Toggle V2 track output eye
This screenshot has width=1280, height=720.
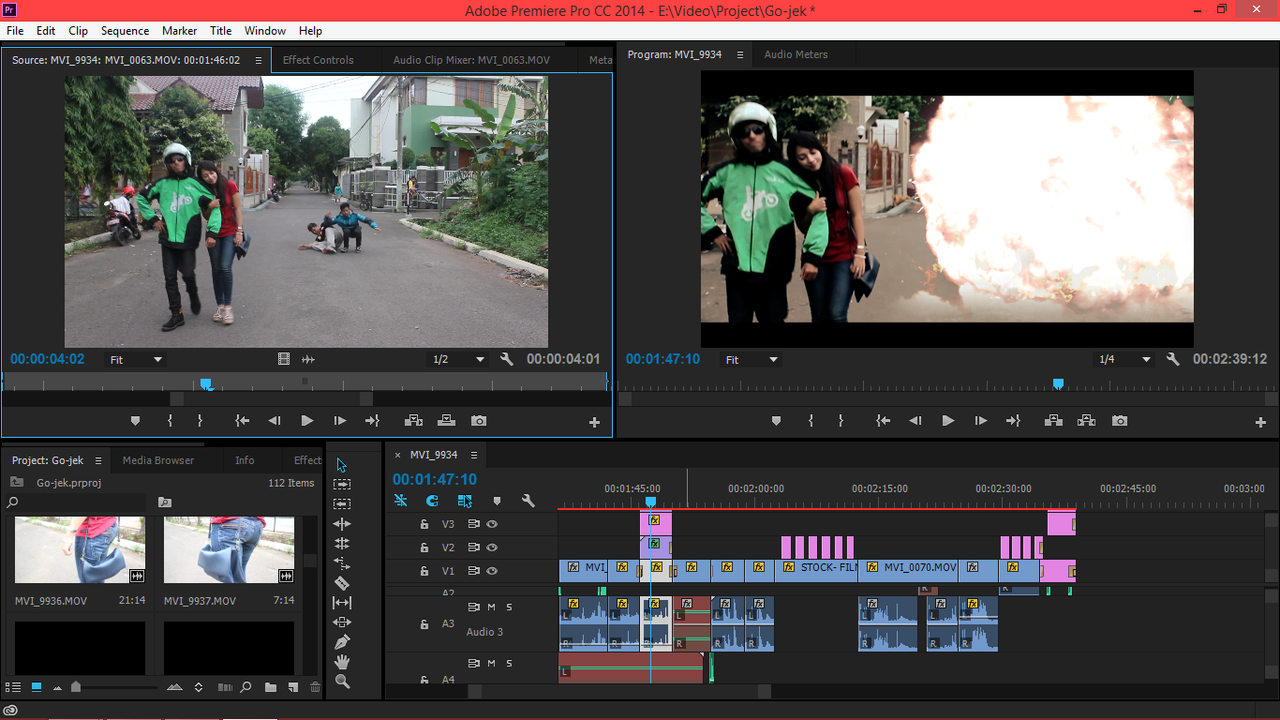click(x=492, y=547)
